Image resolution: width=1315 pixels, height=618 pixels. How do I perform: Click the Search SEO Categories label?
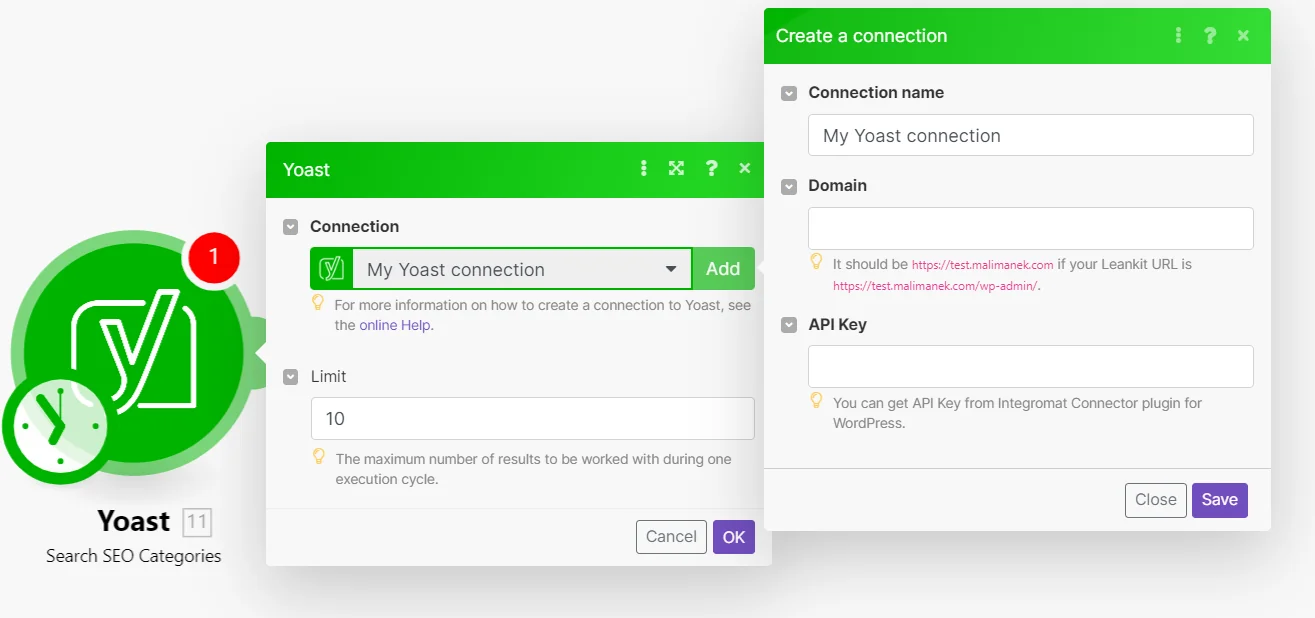click(x=134, y=556)
